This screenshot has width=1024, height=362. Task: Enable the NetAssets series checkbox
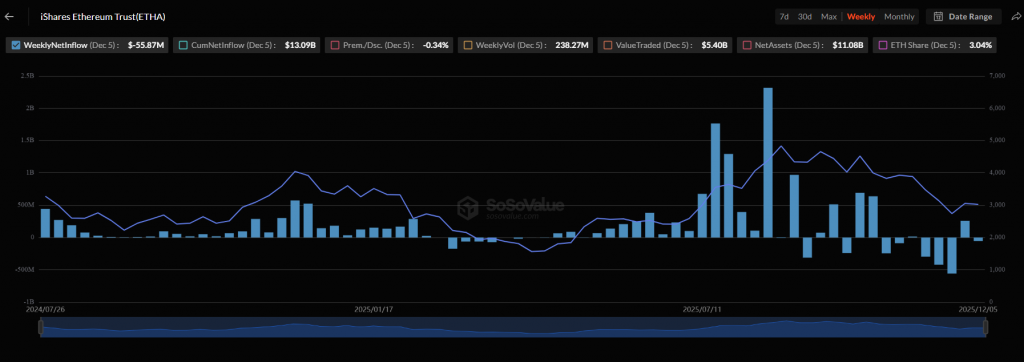pos(747,45)
